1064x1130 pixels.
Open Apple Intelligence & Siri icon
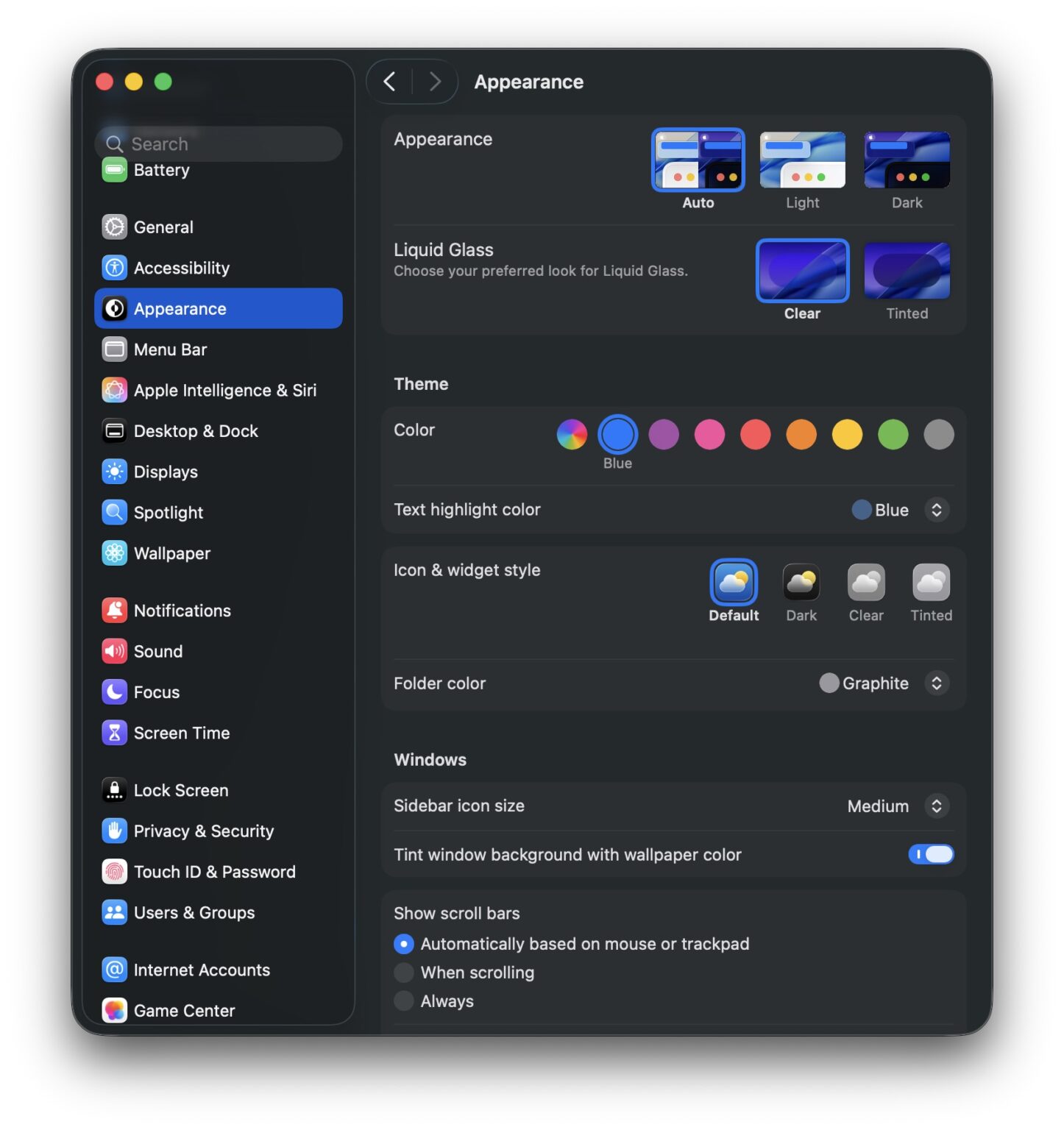pyautogui.click(x=114, y=390)
